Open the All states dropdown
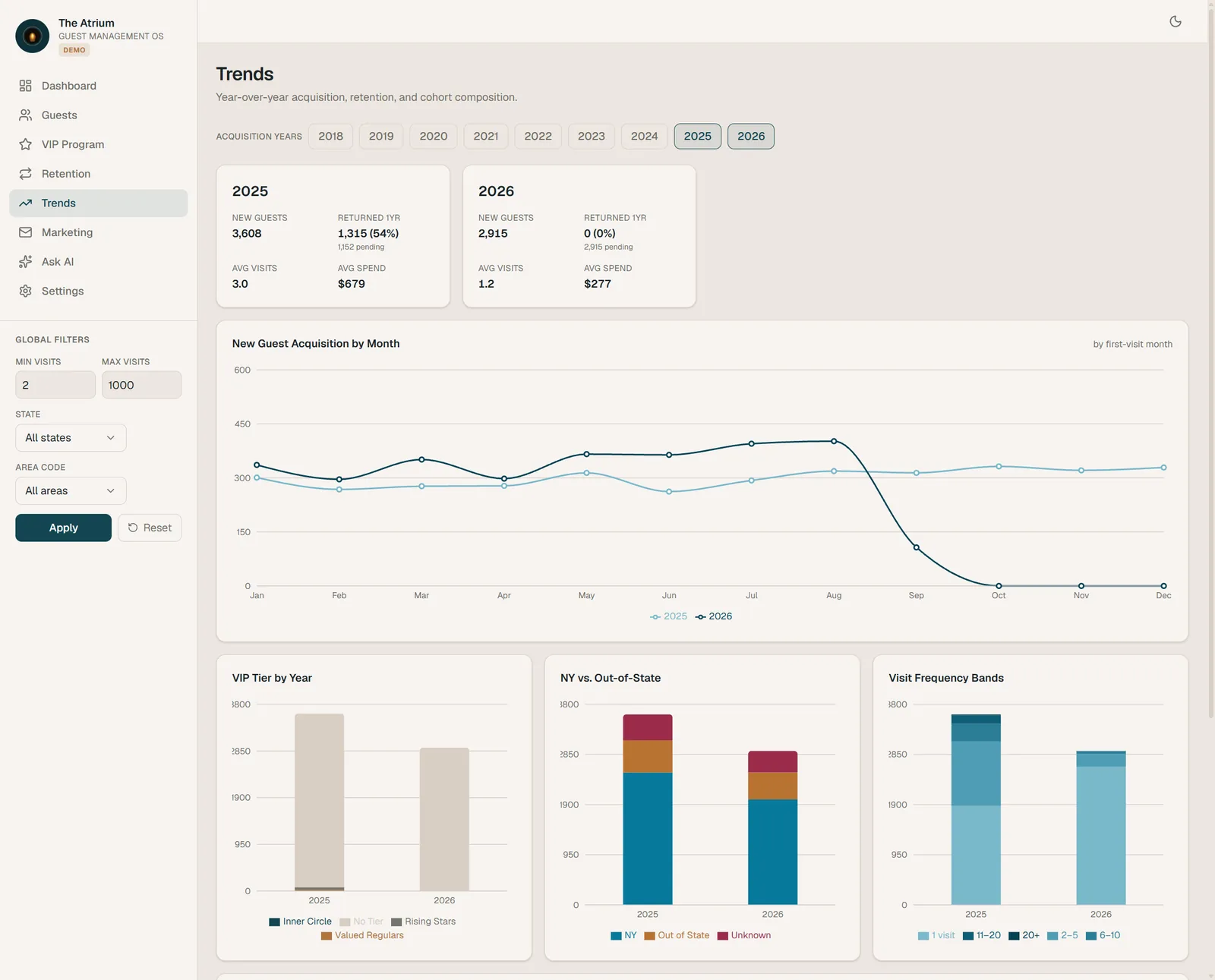The height and width of the screenshot is (980, 1215). (x=71, y=438)
